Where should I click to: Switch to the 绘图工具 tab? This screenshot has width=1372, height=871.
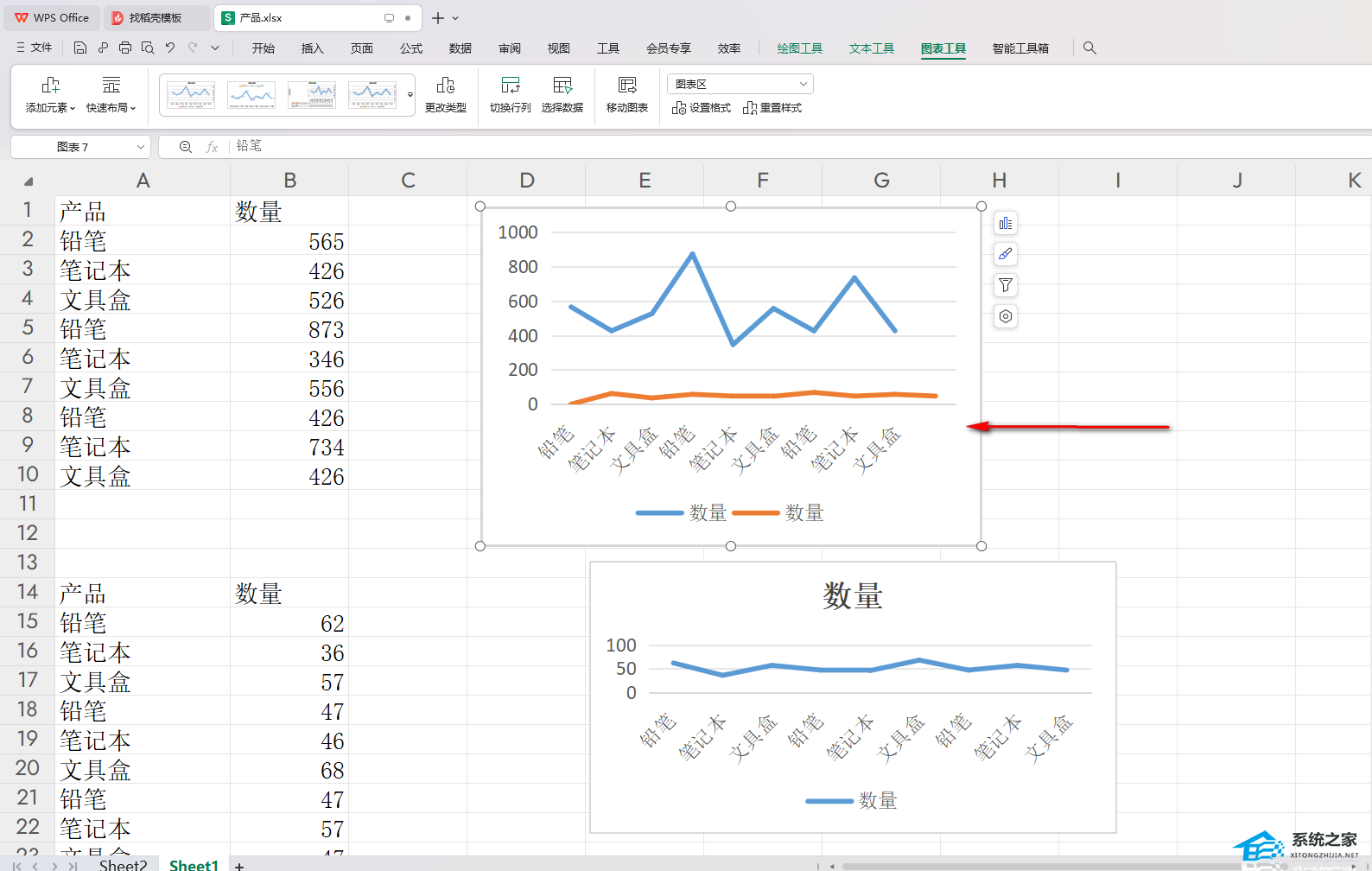click(800, 48)
